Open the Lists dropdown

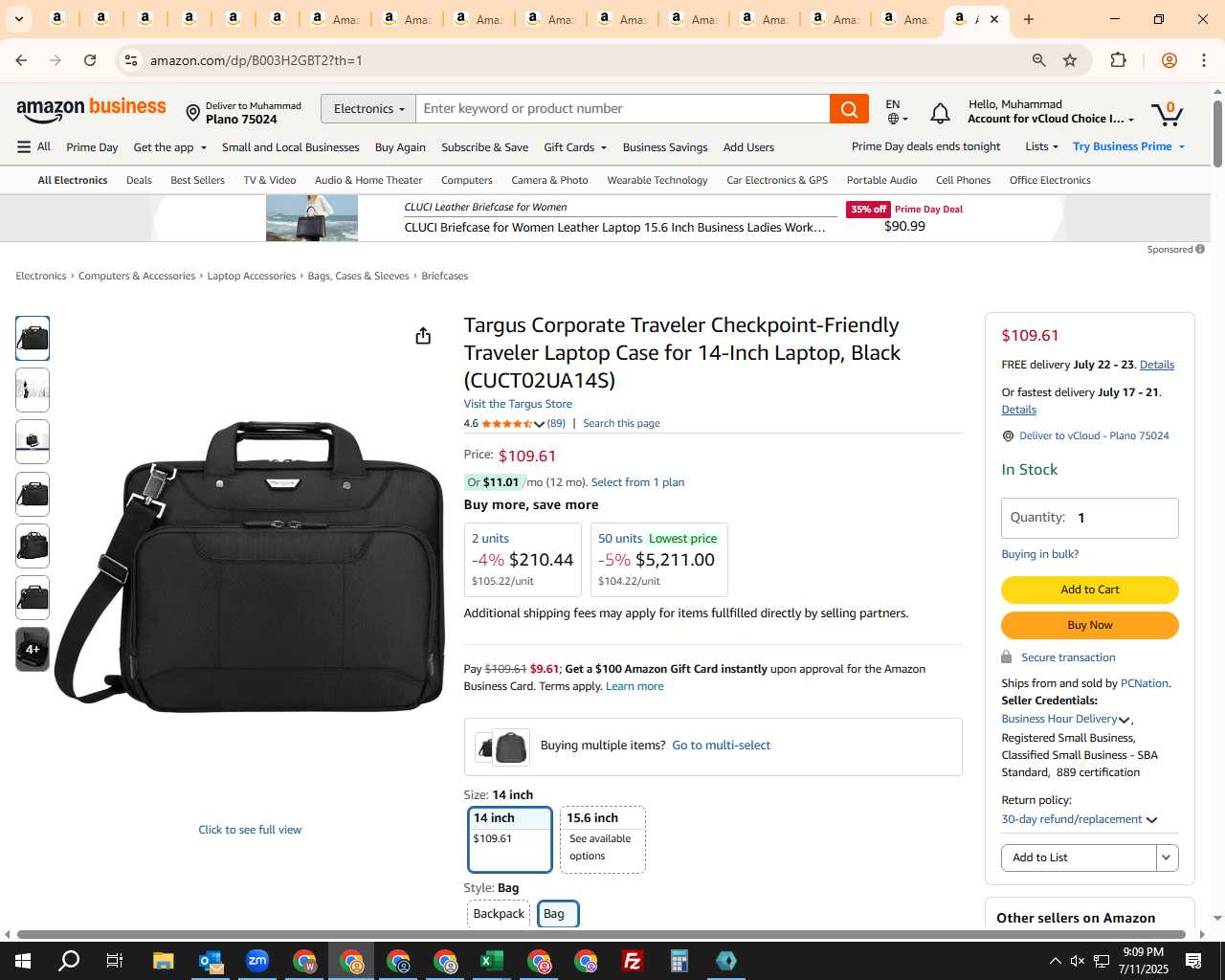[x=1041, y=146]
